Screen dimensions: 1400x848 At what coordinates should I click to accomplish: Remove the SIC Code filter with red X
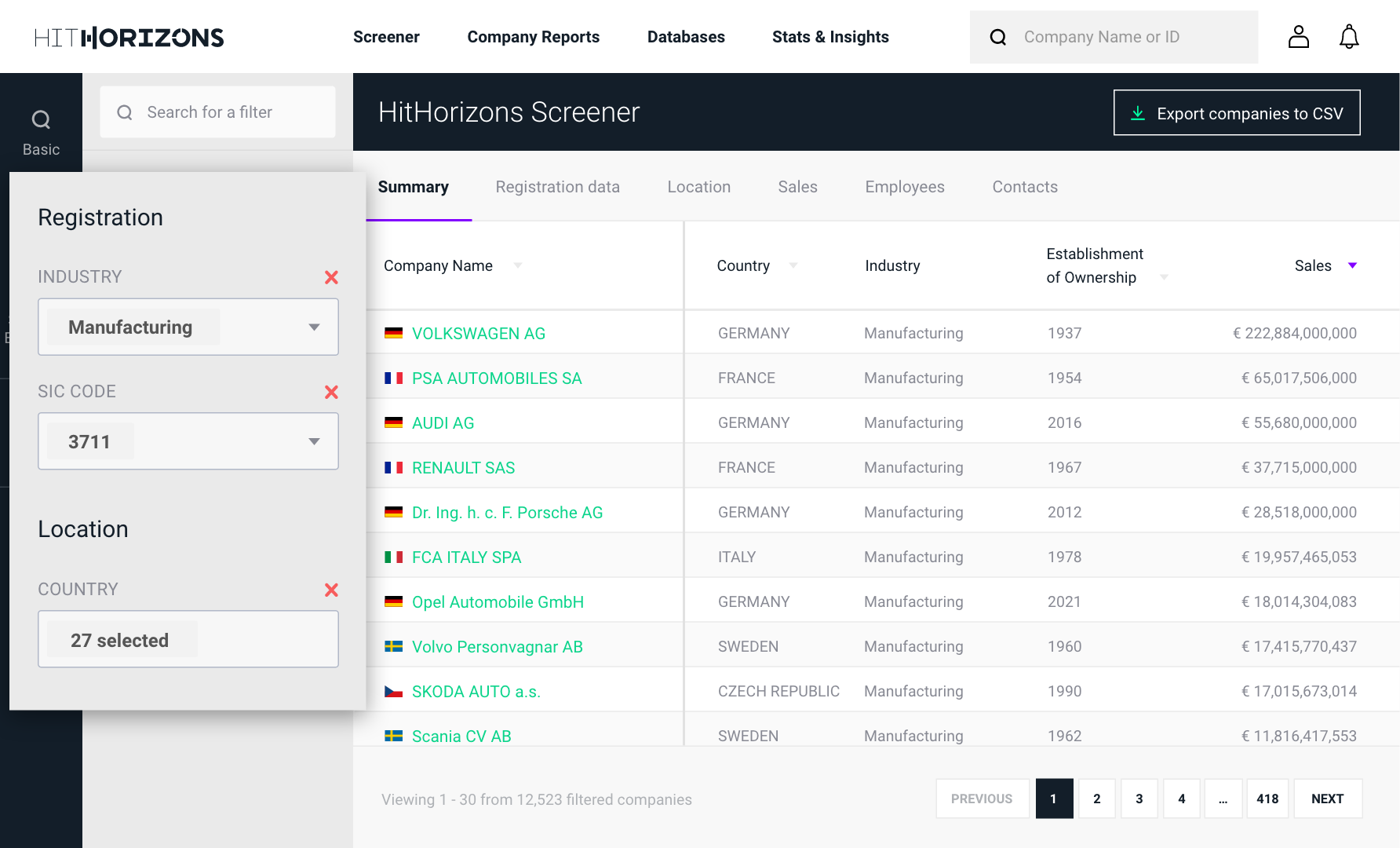(331, 392)
